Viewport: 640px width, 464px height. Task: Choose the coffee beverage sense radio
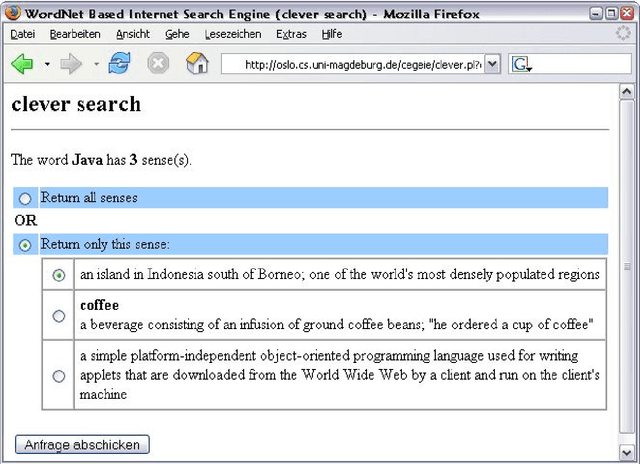(59, 316)
